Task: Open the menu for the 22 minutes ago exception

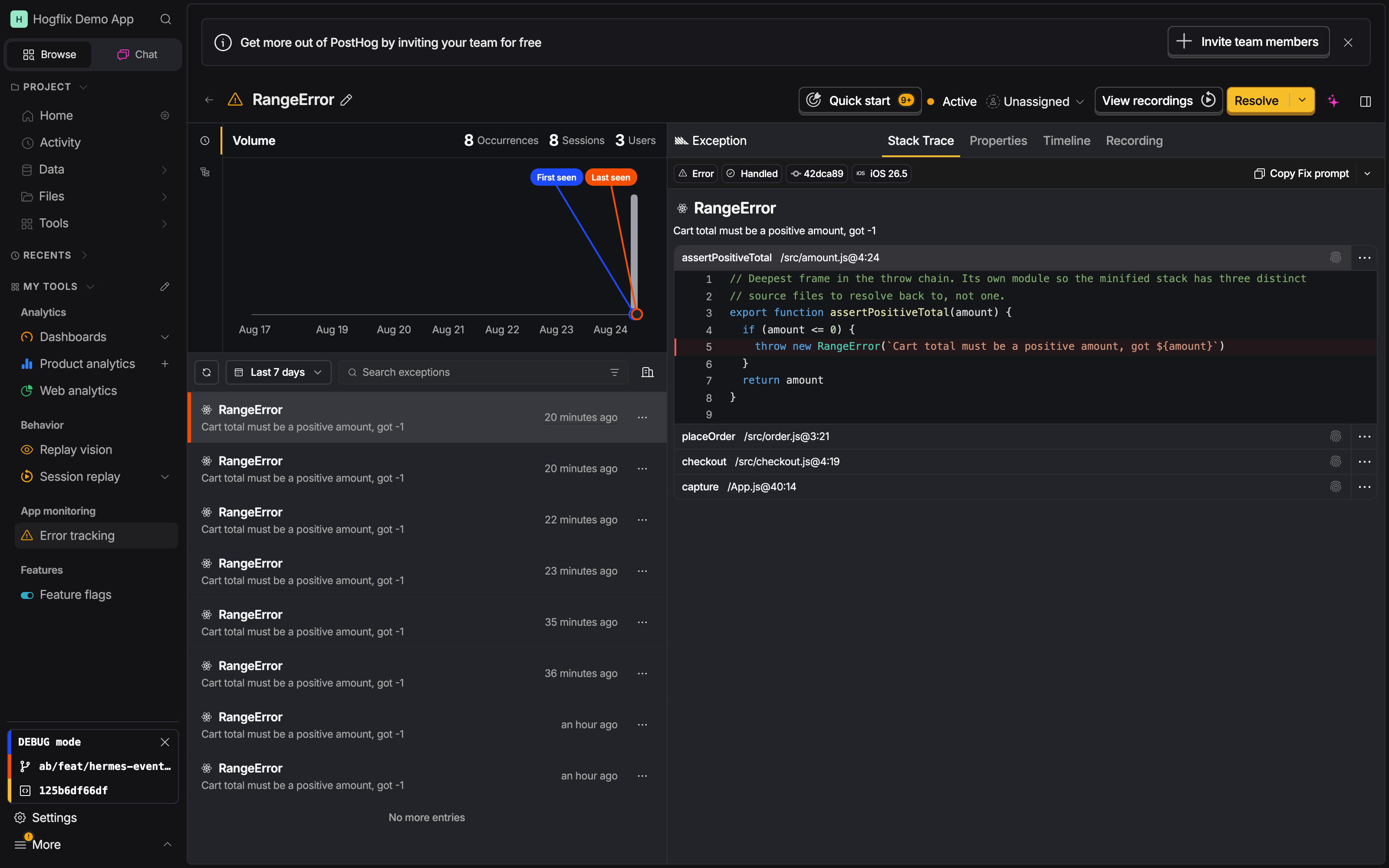Action: coord(642,519)
